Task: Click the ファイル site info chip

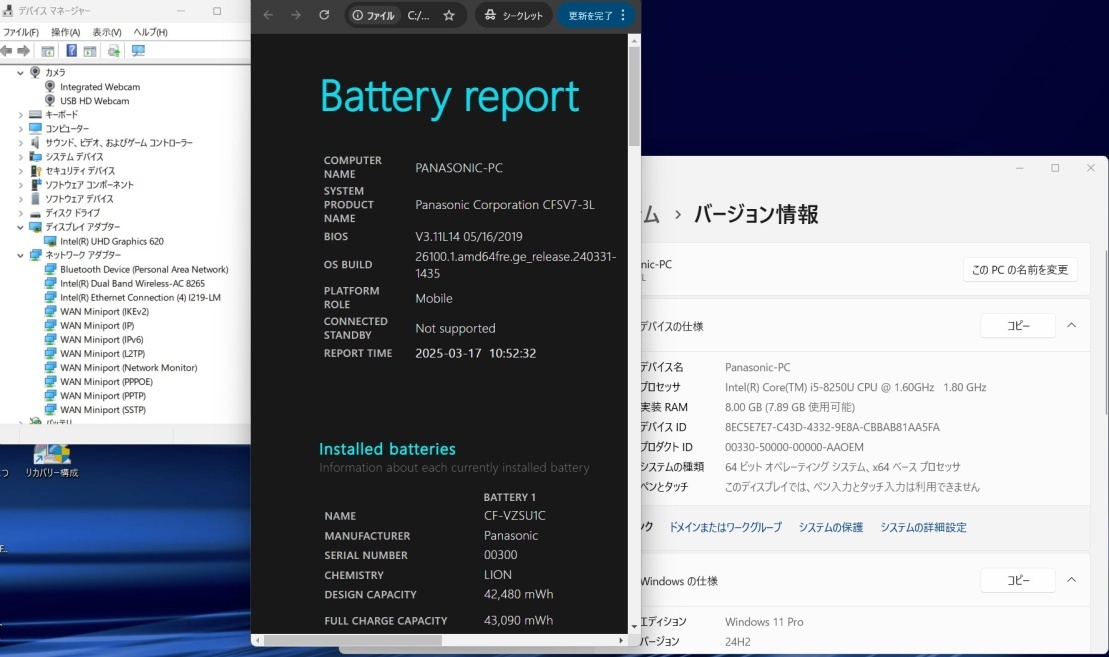Action: [x=373, y=15]
